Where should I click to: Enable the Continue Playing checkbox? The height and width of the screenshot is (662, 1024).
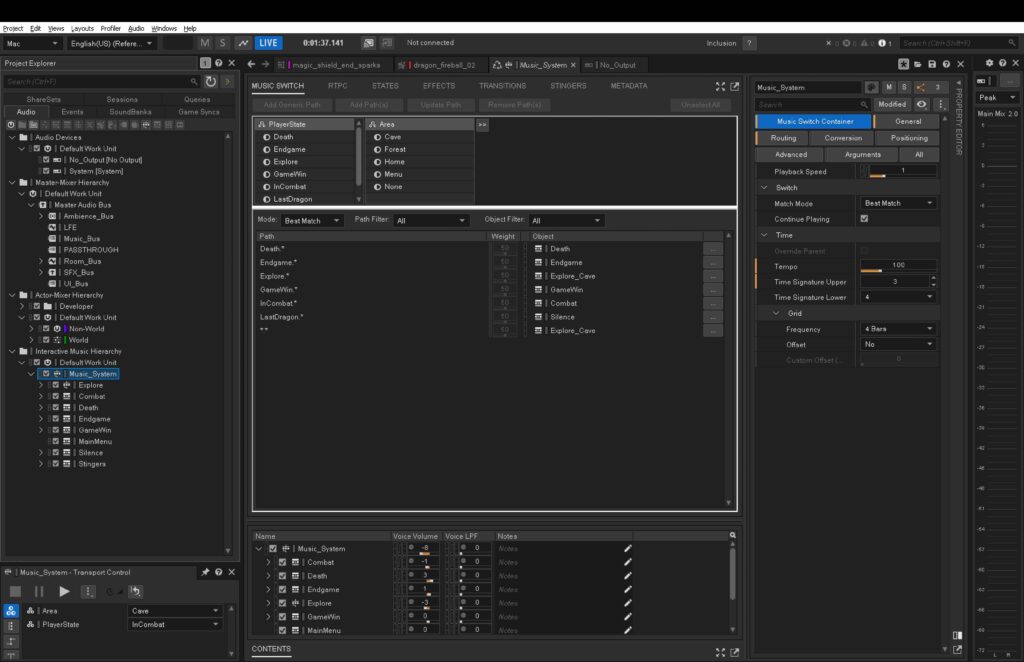coord(864,219)
